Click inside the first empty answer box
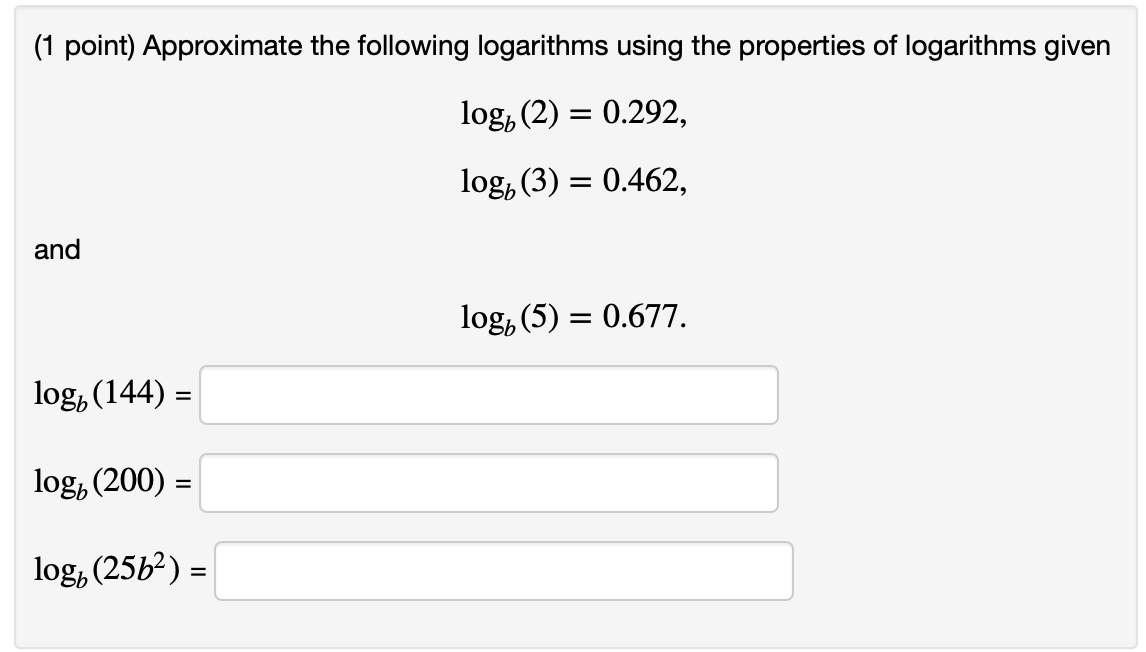Image resolution: width=1146 pixels, height=652 pixels. coord(488,396)
